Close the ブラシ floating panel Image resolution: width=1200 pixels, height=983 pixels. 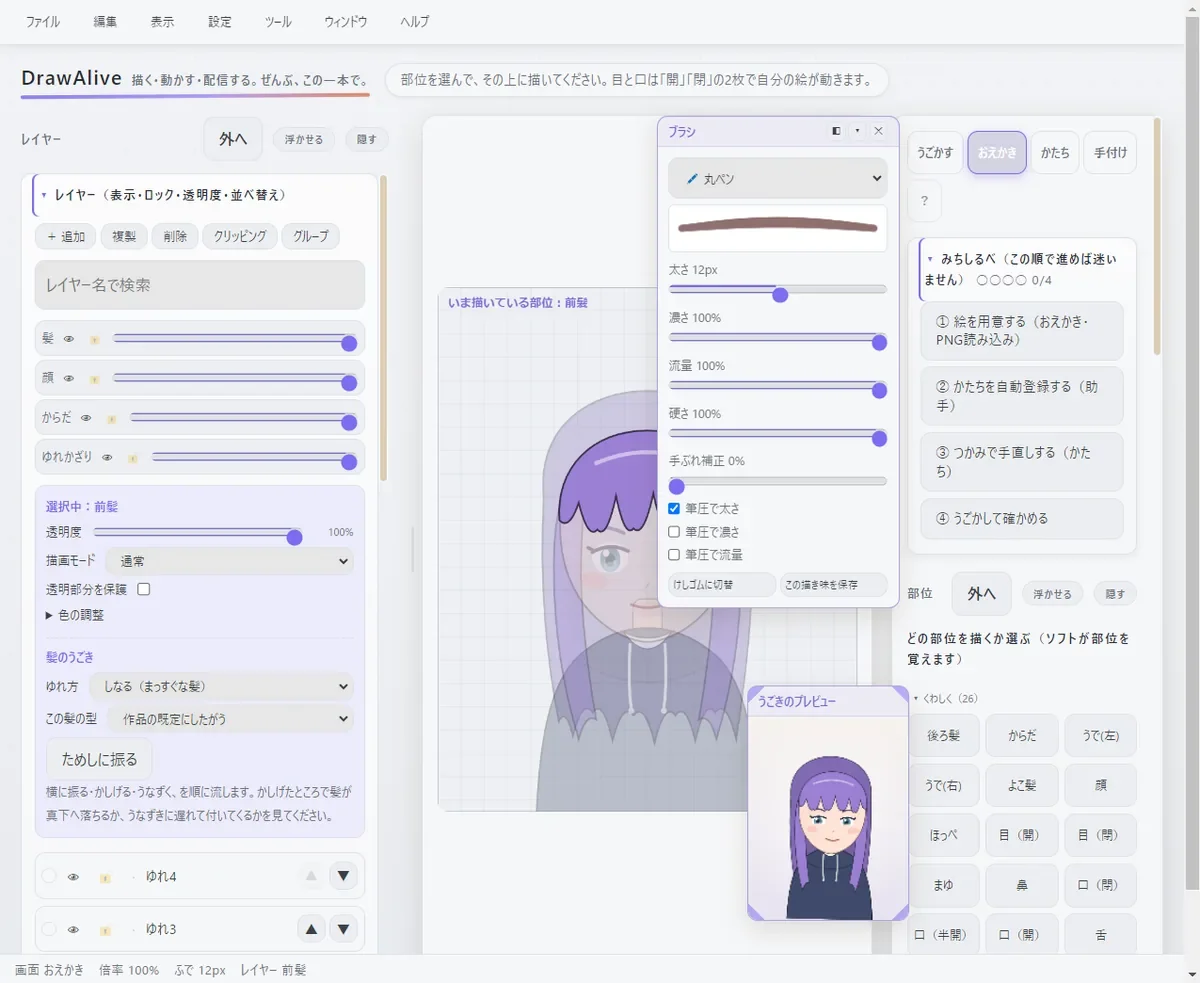point(878,131)
